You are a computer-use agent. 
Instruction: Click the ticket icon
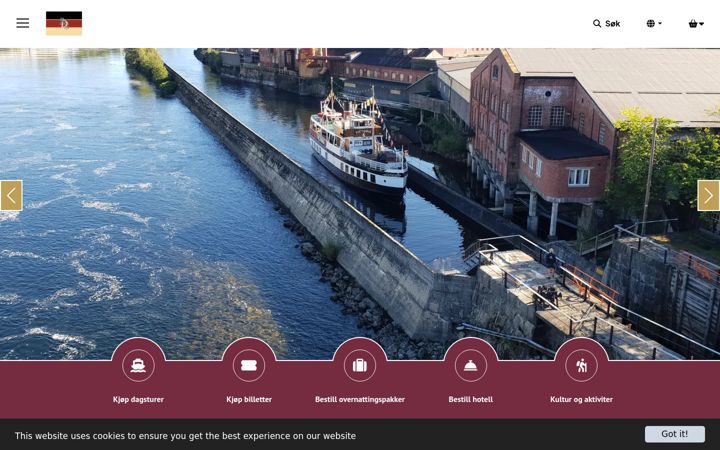click(x=249, y=366)
